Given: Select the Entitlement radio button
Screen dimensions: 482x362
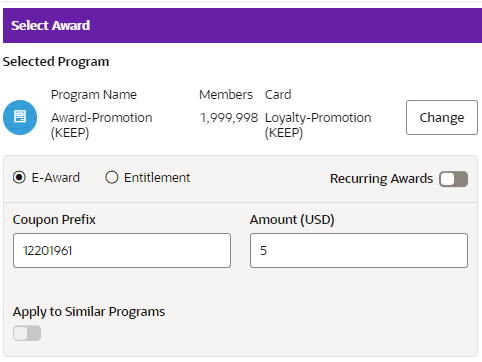Looking at the screenshot, I should [x=112, y=177].
